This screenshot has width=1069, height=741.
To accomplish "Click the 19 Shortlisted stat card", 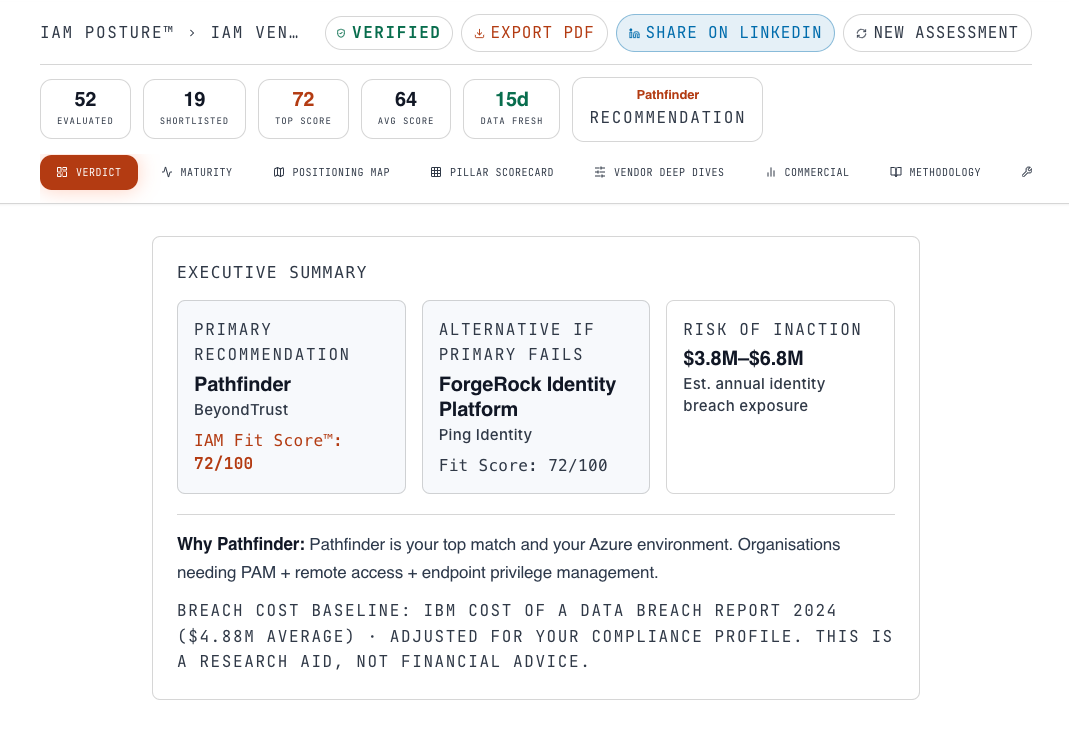I will click(x=194, y=109).
